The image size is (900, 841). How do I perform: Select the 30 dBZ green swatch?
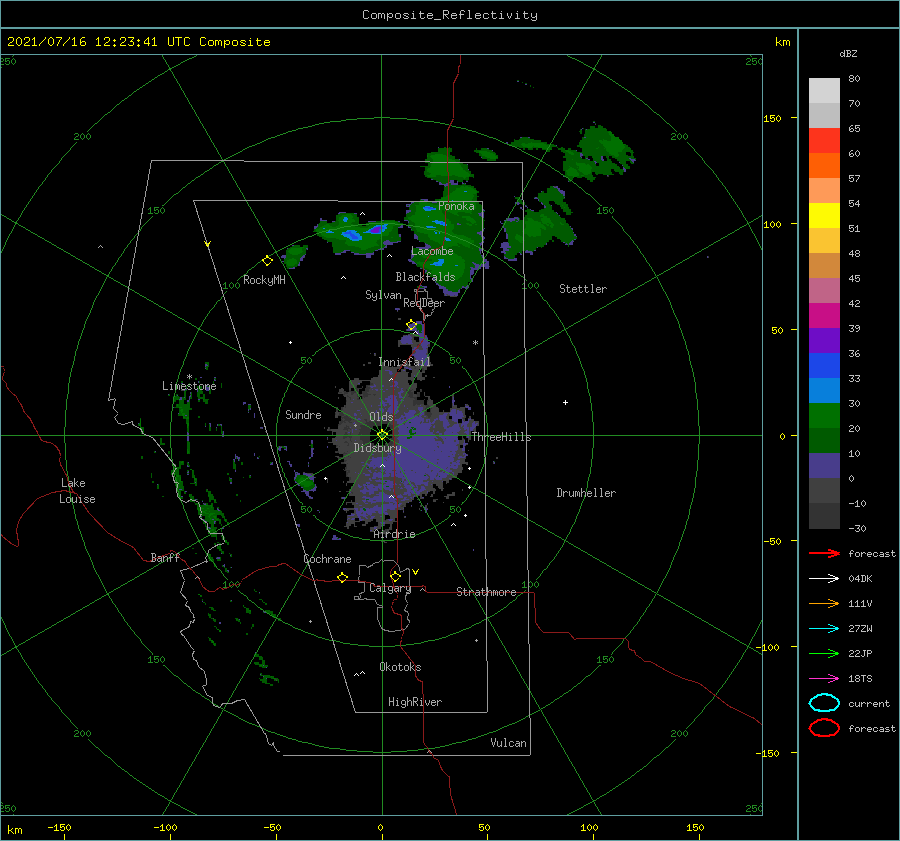[824, 415]
